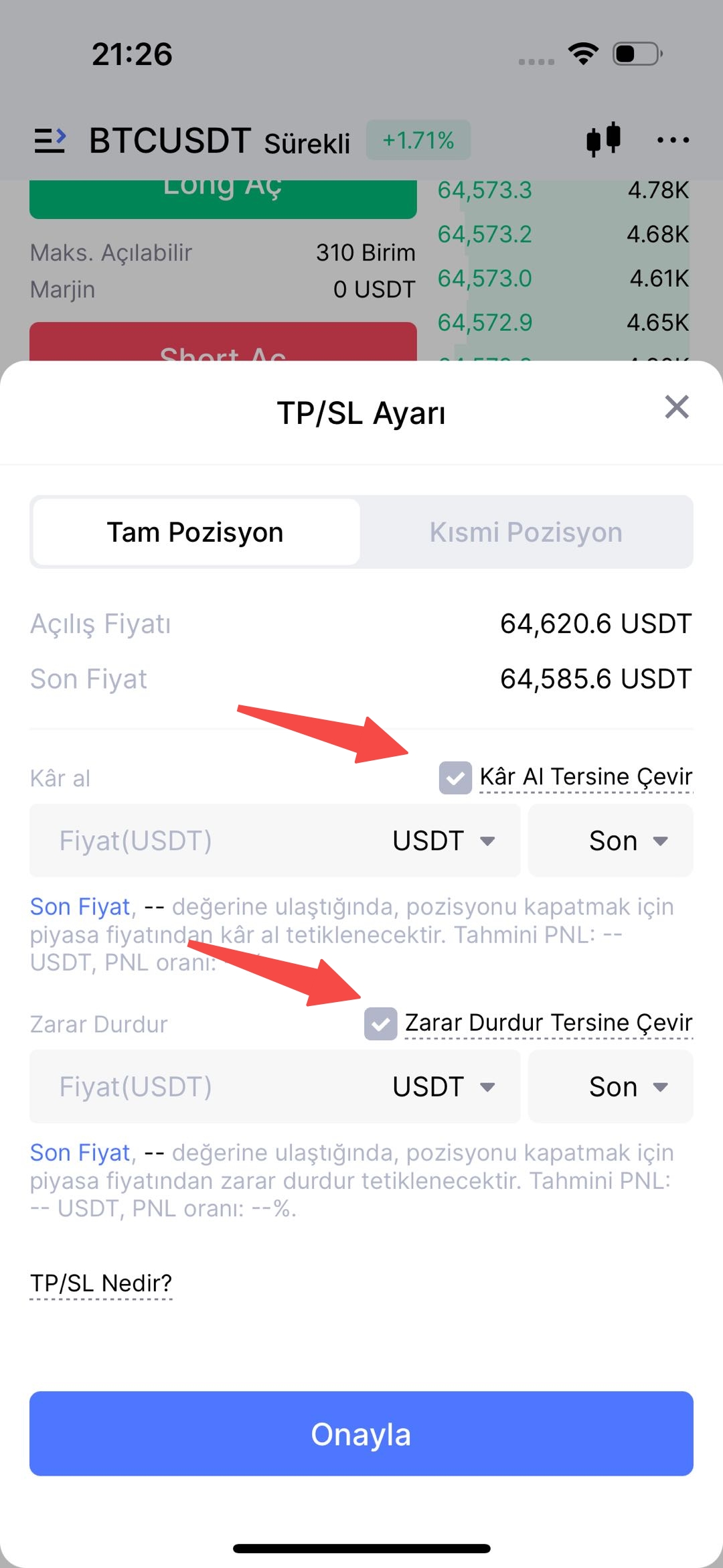
Task: Close the TP/SL Ayarı dialog
Action: [x=677, y=407]
